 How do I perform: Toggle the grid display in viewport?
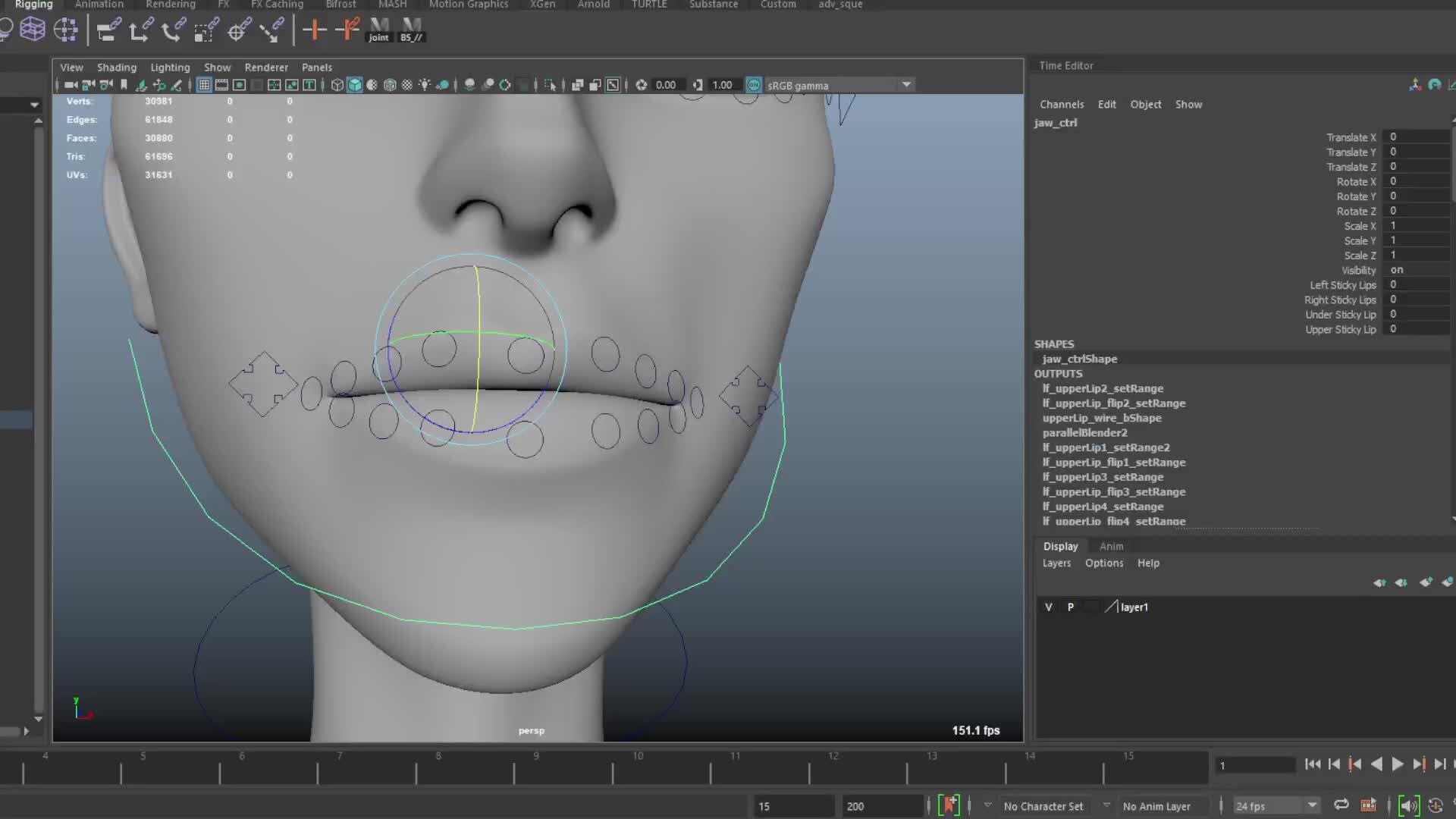[204, 85]
